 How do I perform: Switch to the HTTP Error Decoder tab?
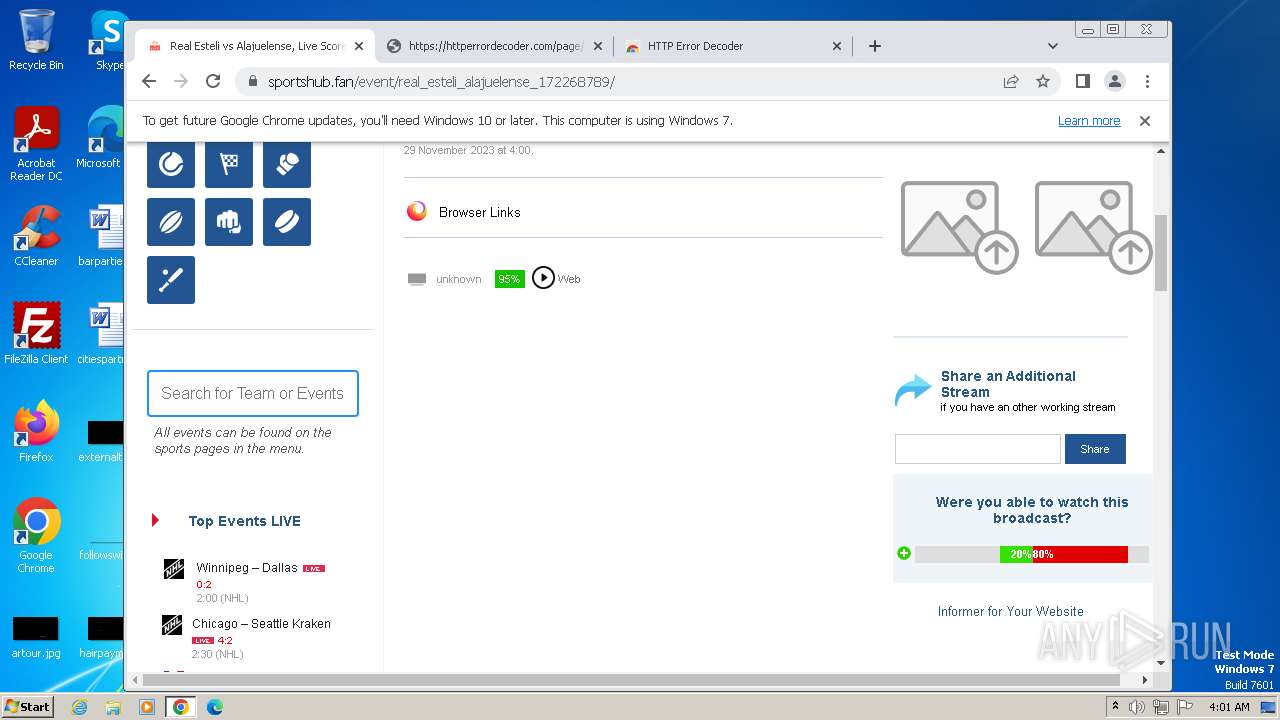pyautogui.click(x=733, y=46)
